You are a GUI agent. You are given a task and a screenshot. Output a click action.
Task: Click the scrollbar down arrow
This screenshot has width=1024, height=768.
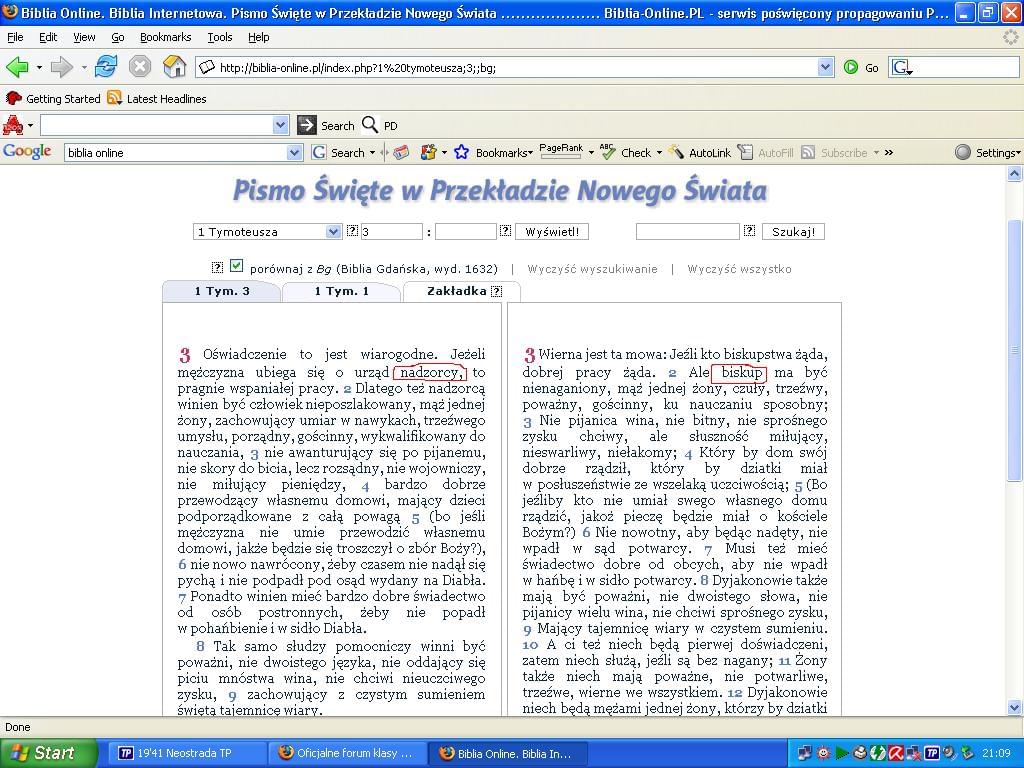pyautogui.click(x=1014, y=708)
